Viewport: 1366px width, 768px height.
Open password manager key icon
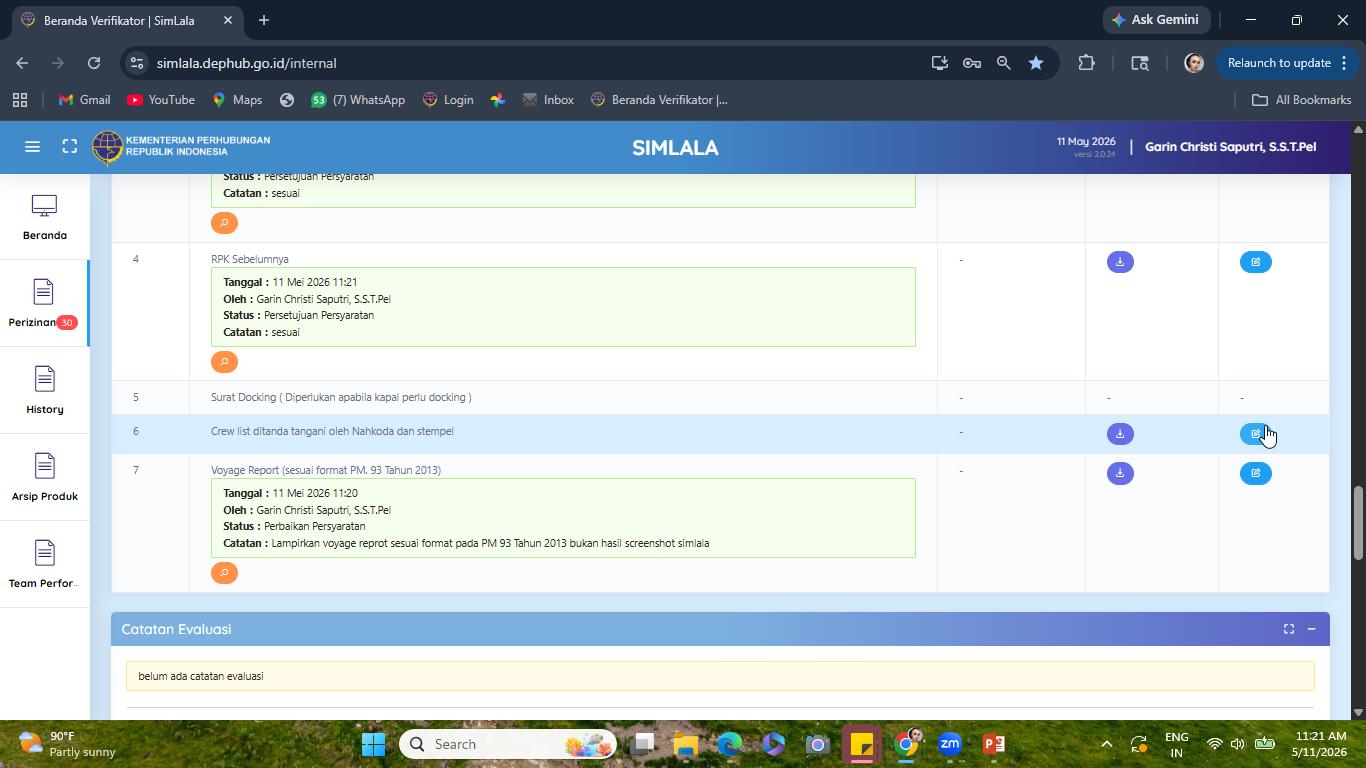pos(971,63)
